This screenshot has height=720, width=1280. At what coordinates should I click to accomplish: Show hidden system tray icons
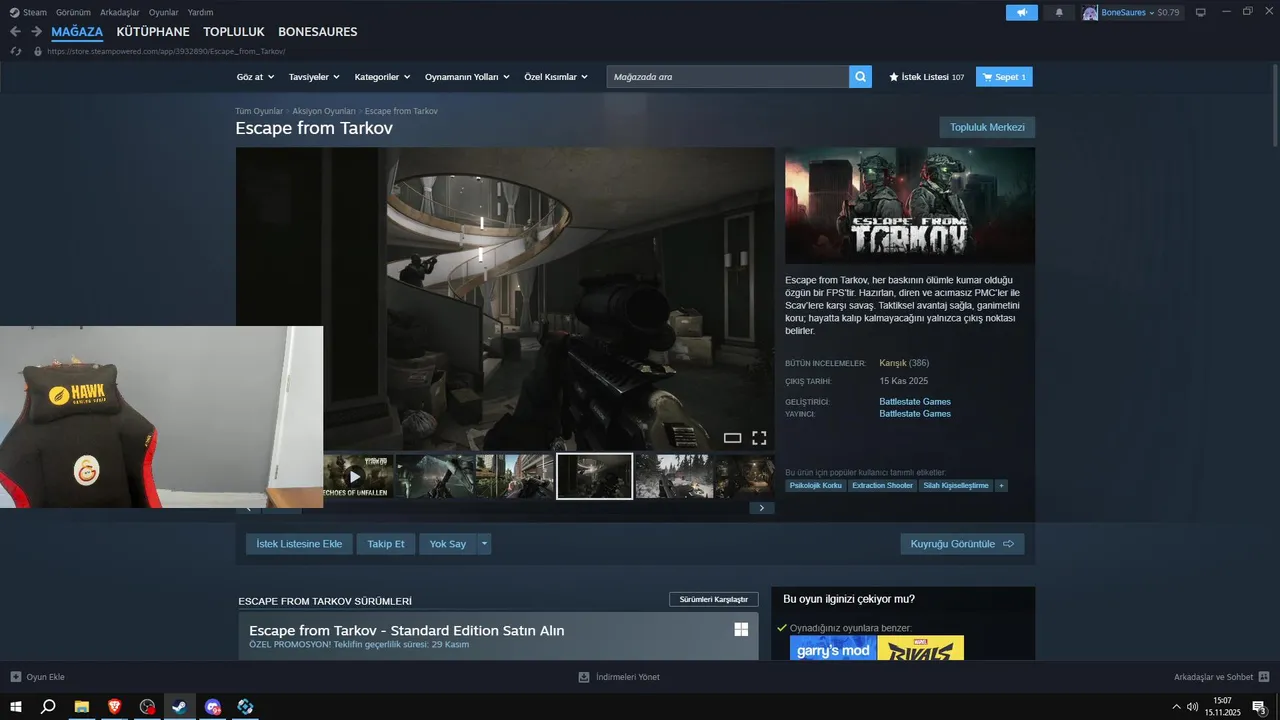[1176, 707]
